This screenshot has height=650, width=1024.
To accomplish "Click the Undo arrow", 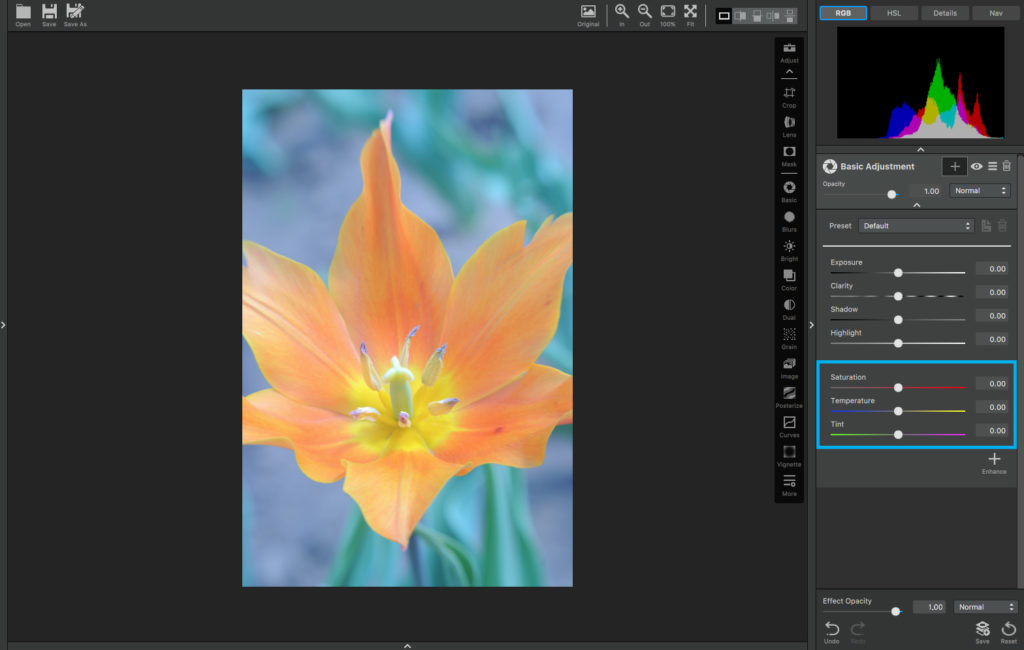I will 831,628.
